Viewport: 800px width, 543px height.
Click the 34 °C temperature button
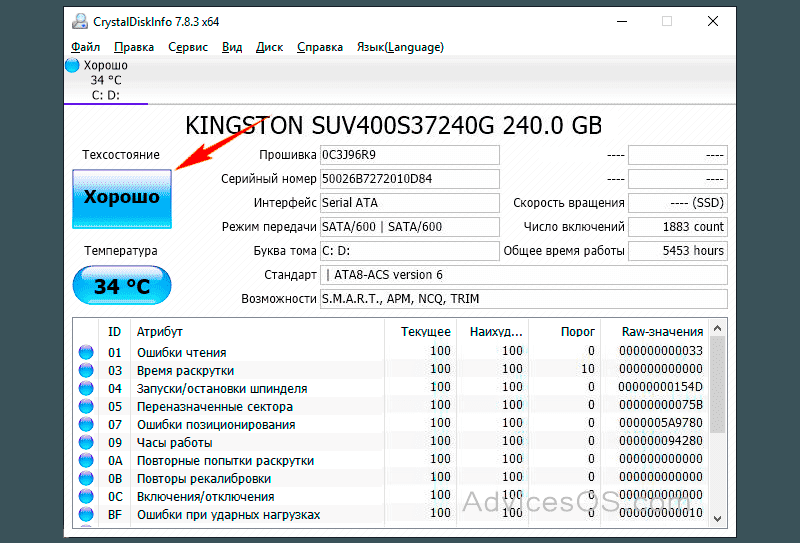(x=122, y=285)
